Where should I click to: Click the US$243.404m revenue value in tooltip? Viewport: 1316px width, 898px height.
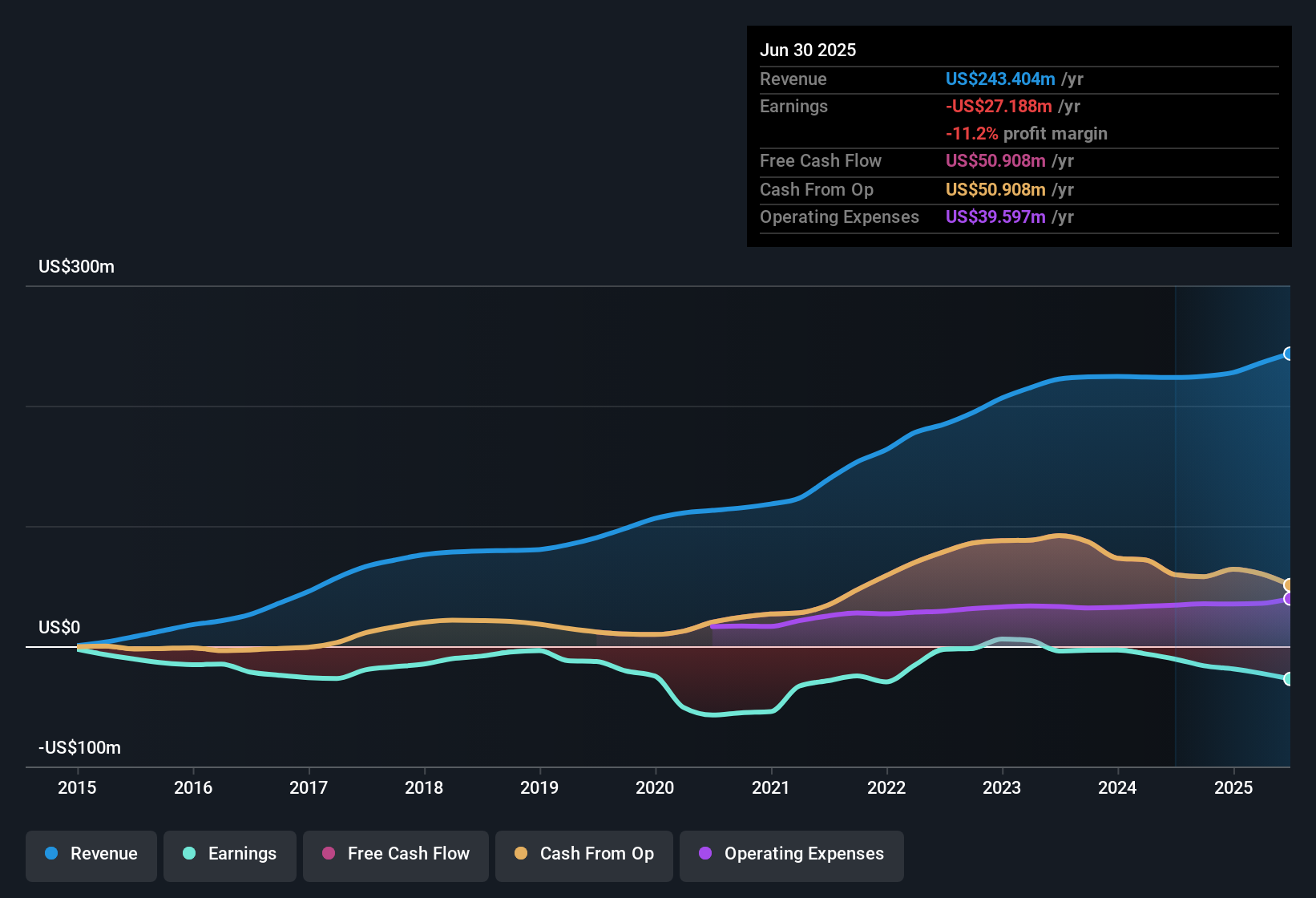(x=999, y=79)
